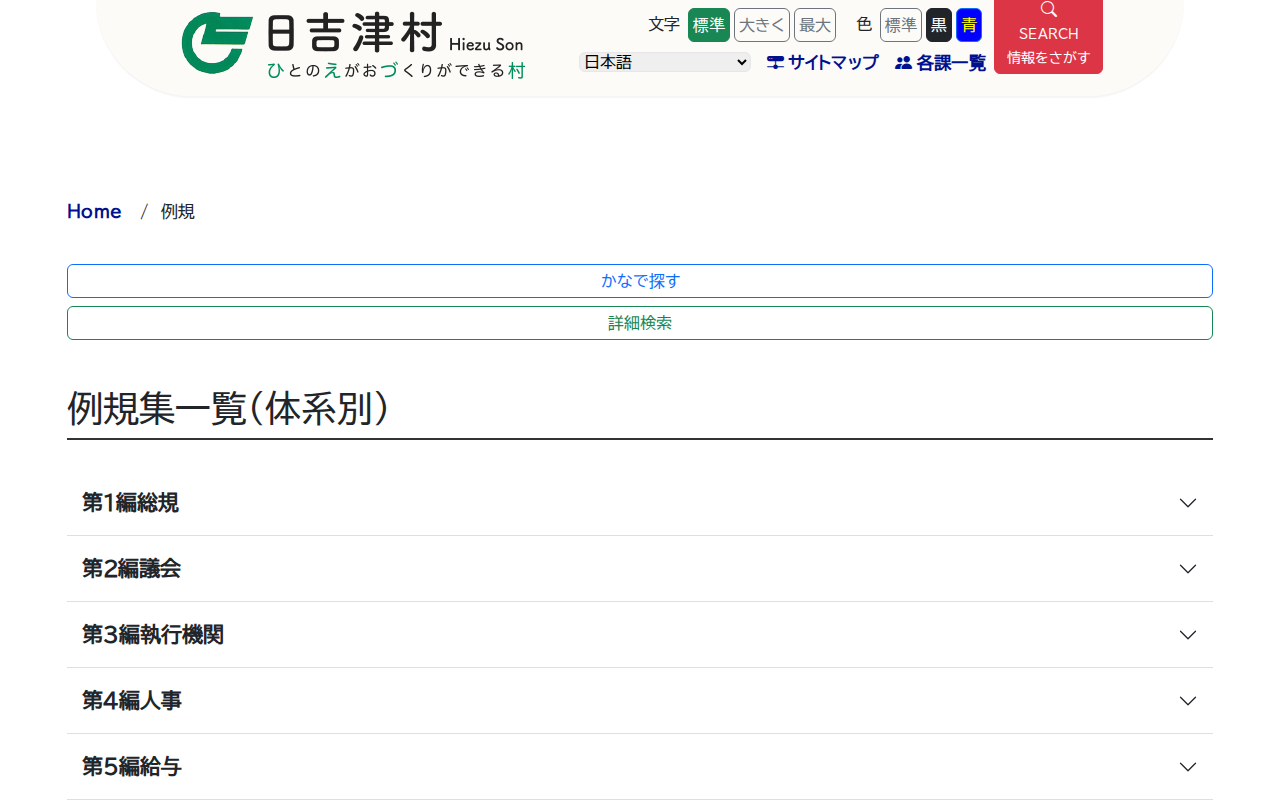Click the magnifier icon above SEARCH
This screenshot has width=1280, height=800.
click(x=1048, y=10)
